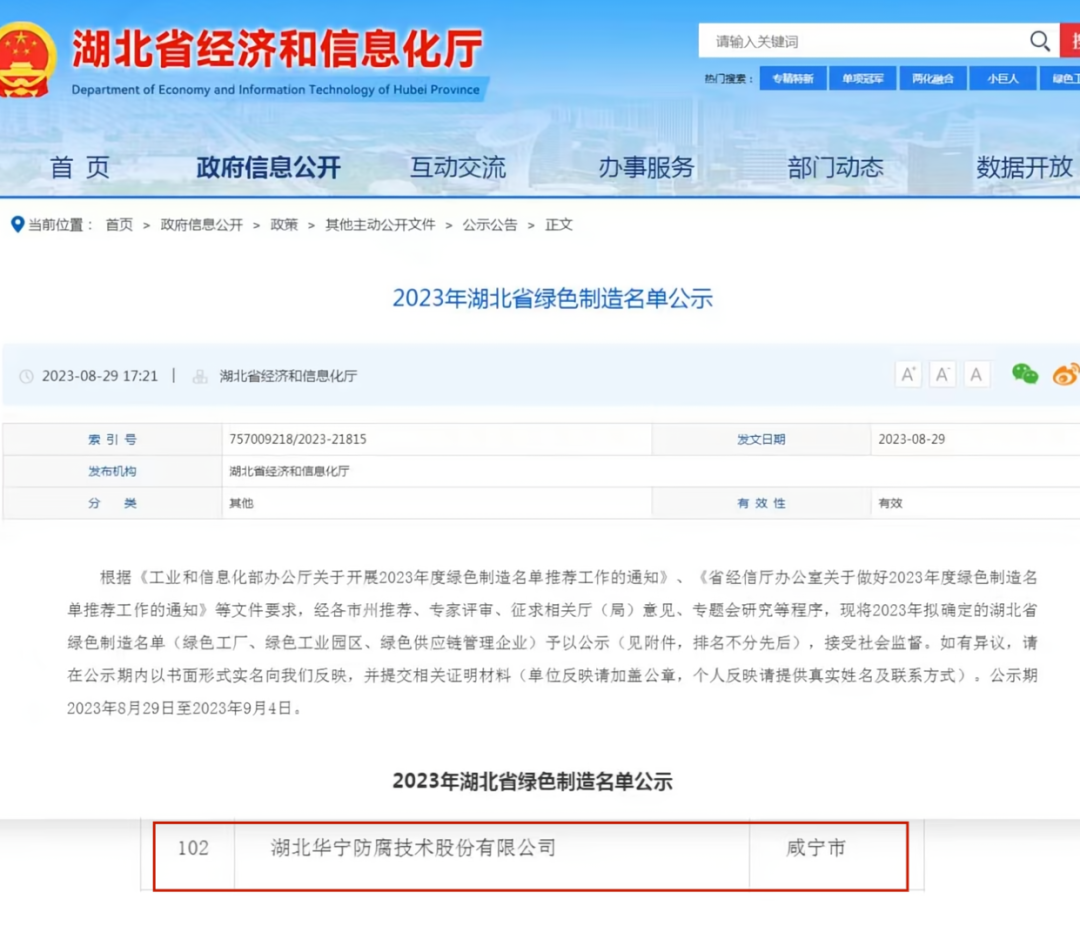Switch to the 办事服务 tab

coord(645,168)
